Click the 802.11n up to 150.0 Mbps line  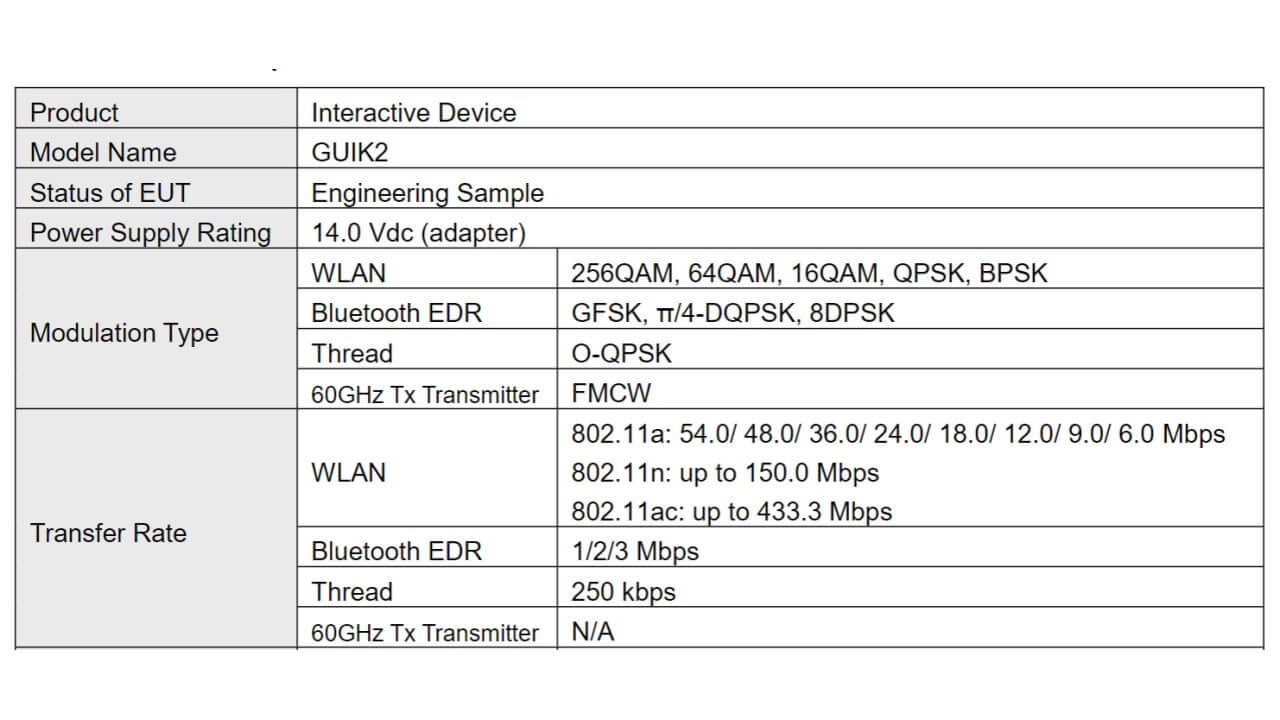[725, 472]
